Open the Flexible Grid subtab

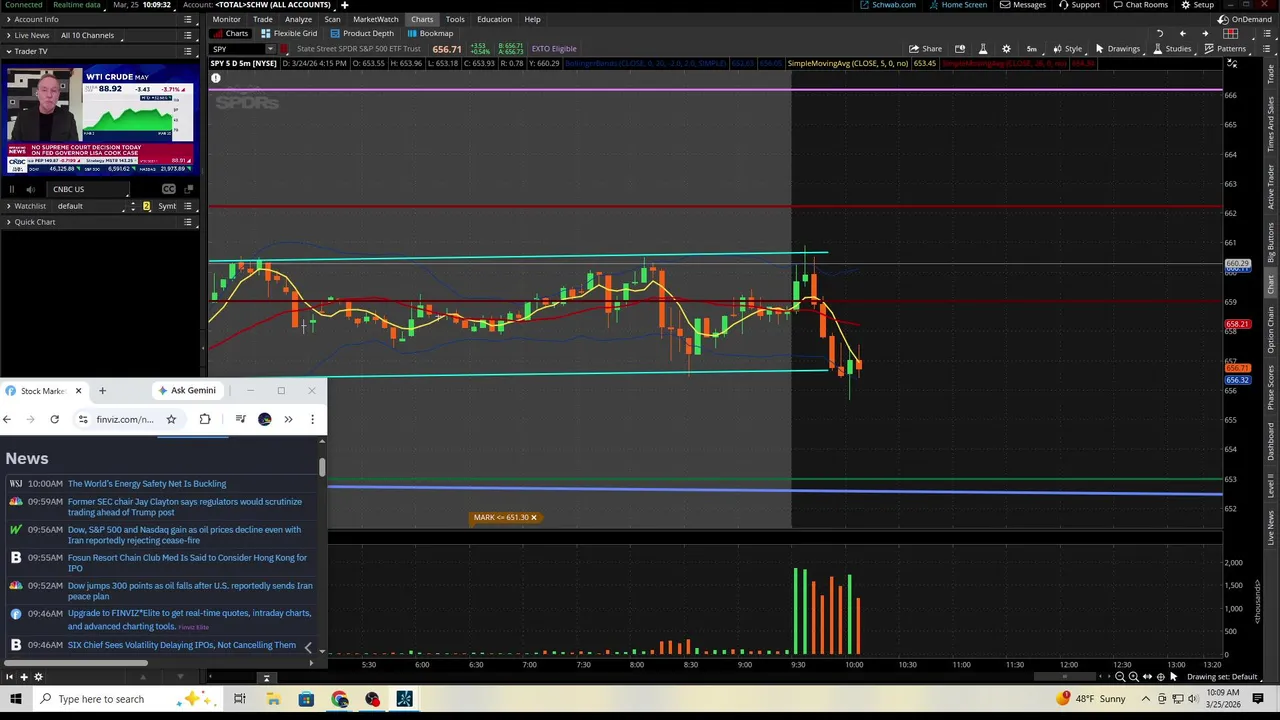[289, 34]
